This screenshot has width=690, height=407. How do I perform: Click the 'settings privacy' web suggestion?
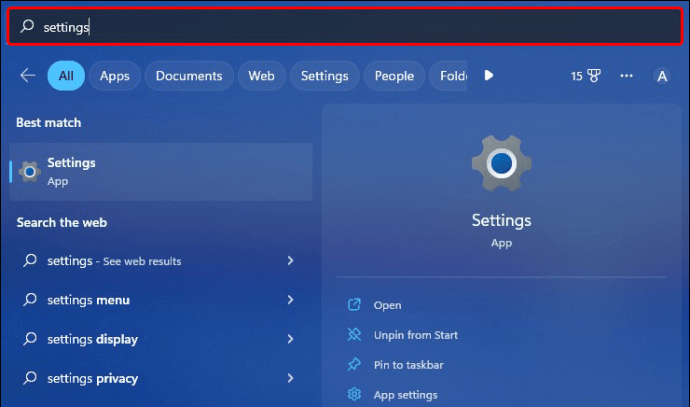92,378
